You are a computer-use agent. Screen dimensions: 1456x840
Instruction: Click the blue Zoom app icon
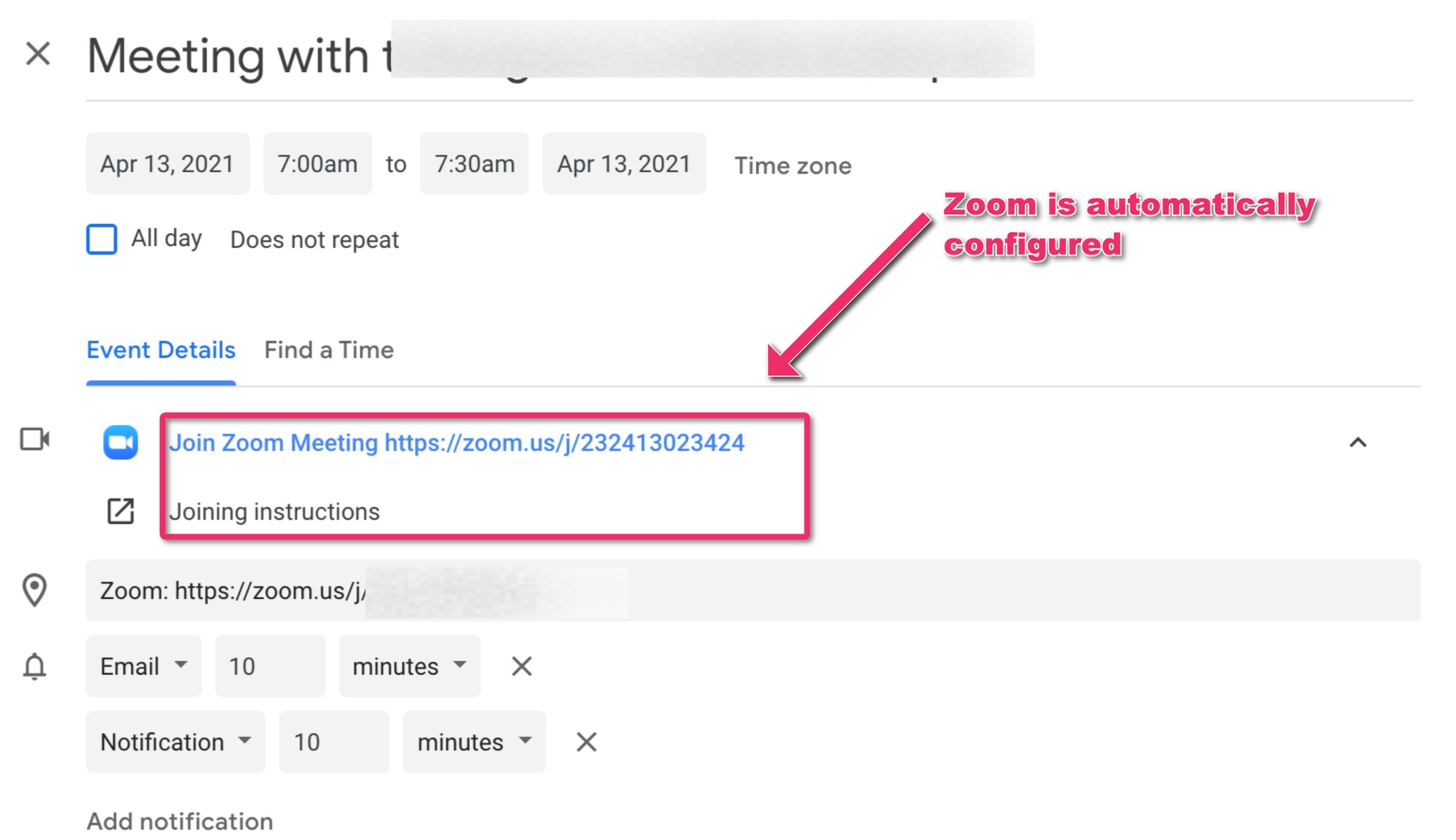pyautogui.click(x=121, y=442)
